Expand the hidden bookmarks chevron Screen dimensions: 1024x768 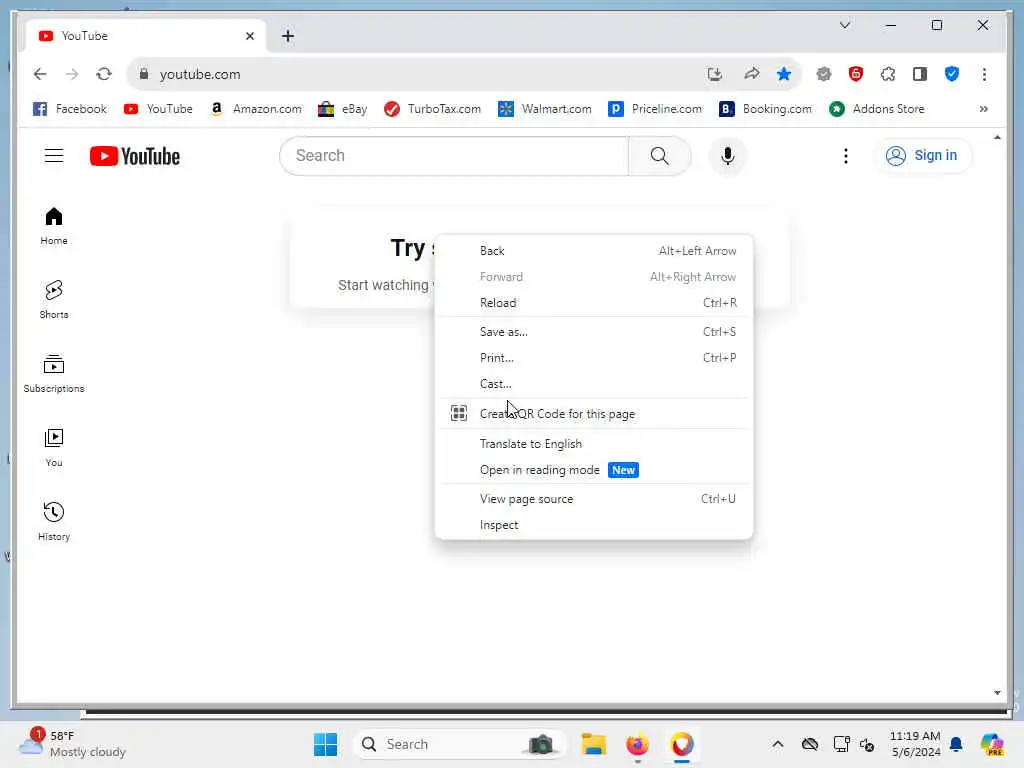click(x=984, y=109)
